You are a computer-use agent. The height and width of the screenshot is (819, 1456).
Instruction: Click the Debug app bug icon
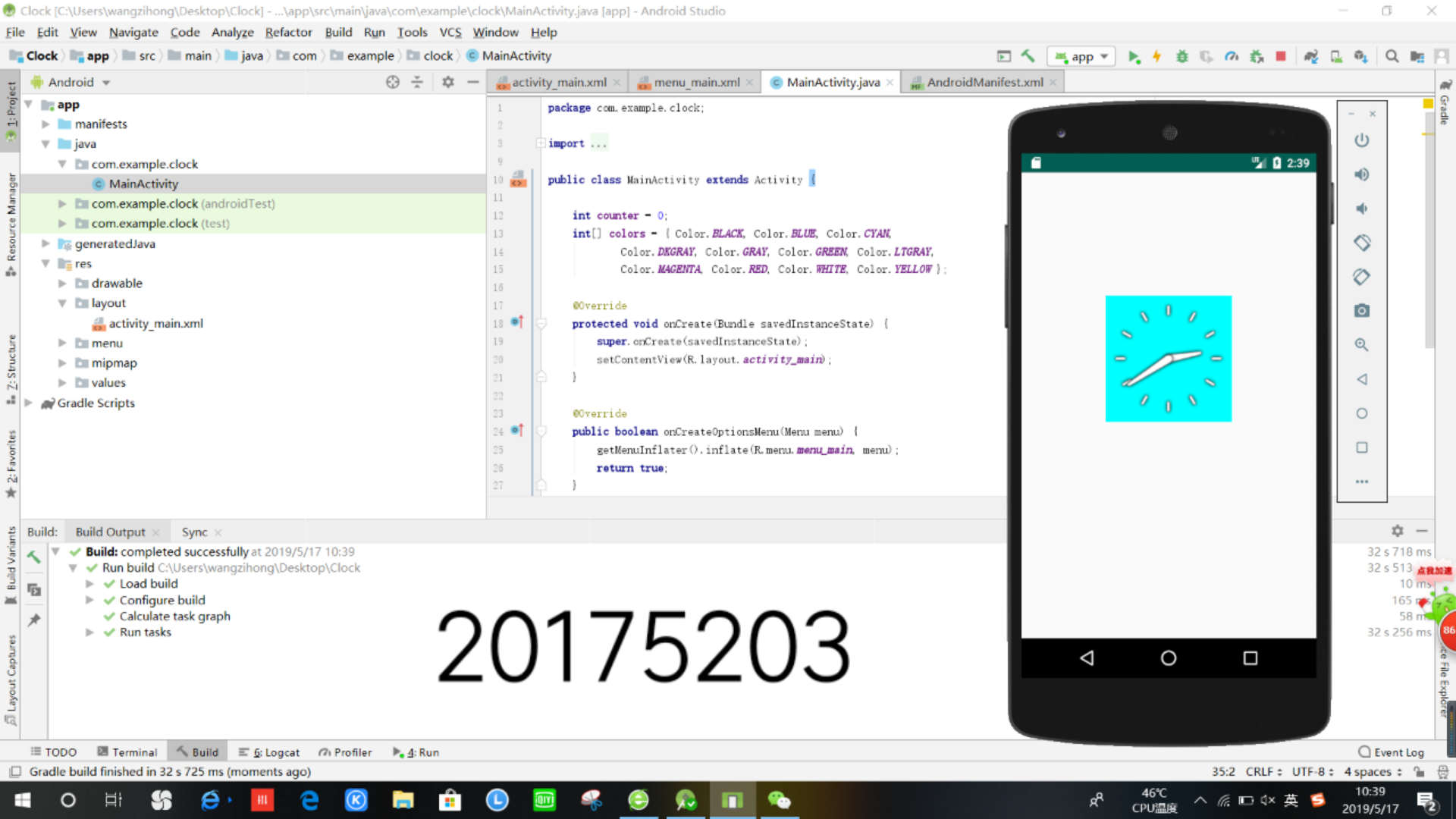click(1181, 56)
